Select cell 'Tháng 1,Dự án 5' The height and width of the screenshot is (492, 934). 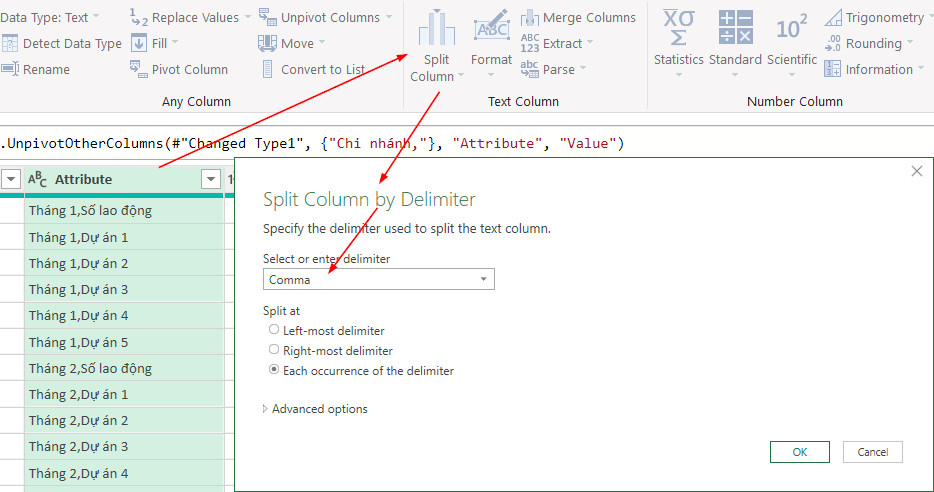tap(124, 342)
